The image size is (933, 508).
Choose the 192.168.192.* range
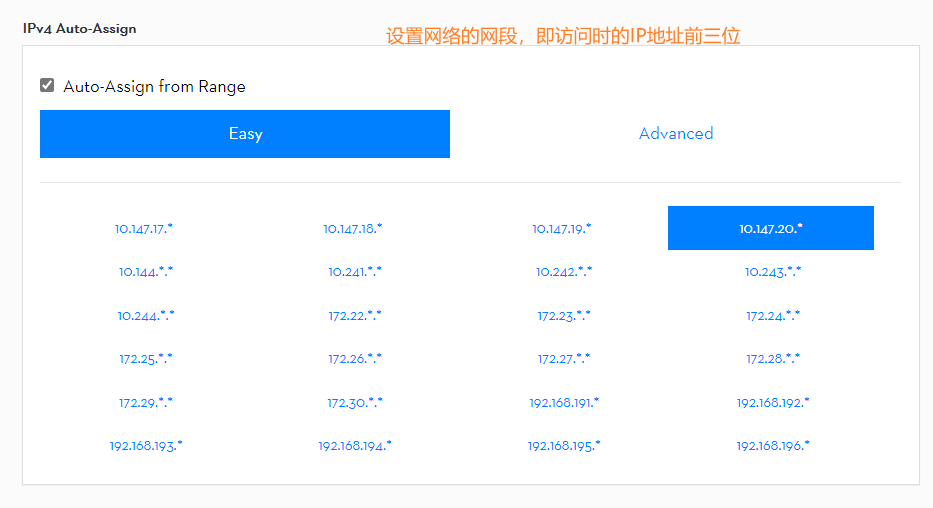tap(773, 402)
